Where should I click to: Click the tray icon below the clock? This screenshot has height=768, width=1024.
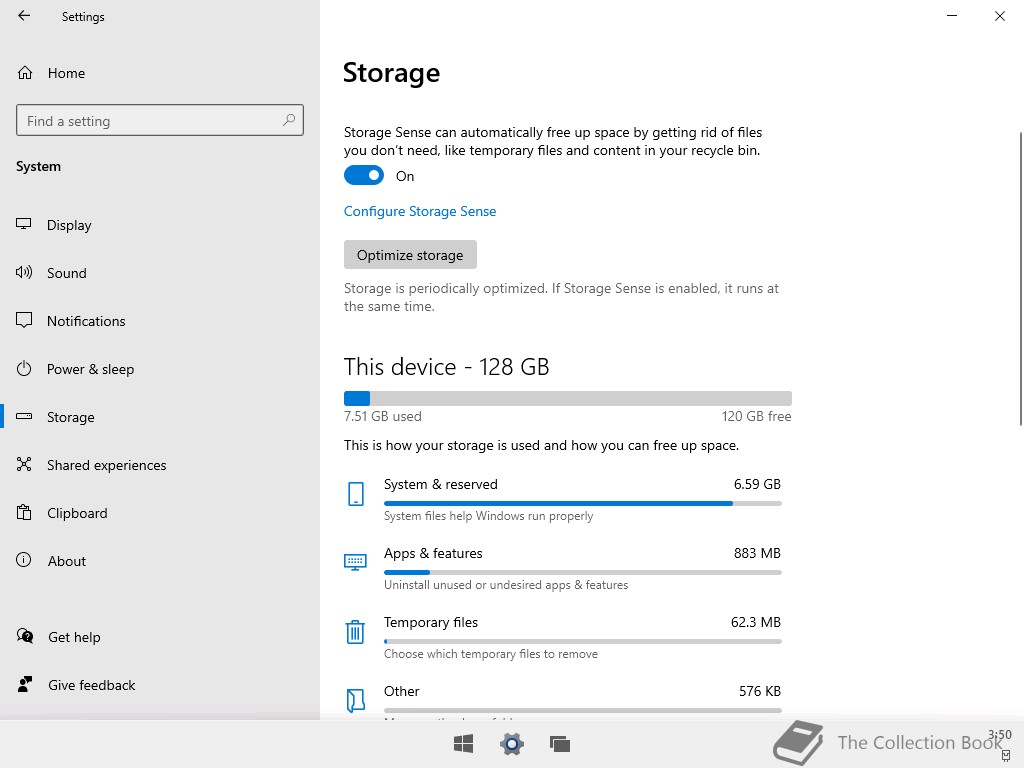pos(1006,756)
